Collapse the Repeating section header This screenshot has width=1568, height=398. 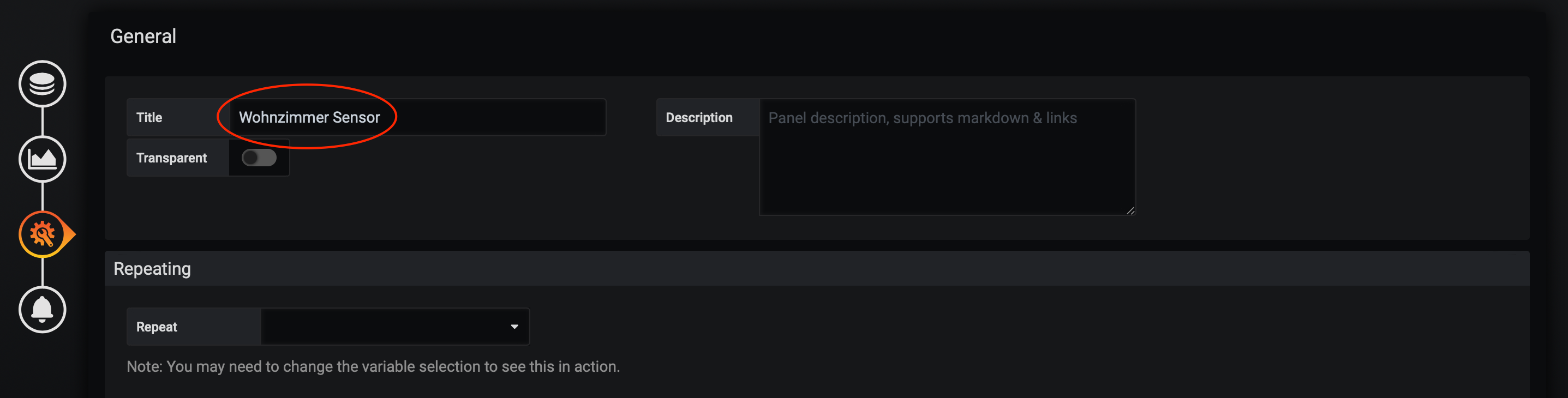point(152,269)
